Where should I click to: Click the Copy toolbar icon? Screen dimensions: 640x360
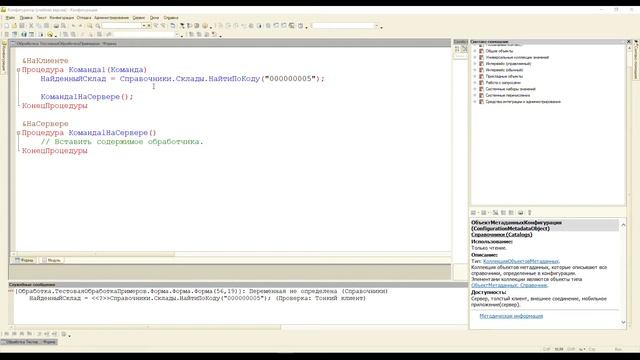pyautogui.click(x=39, y=26)
